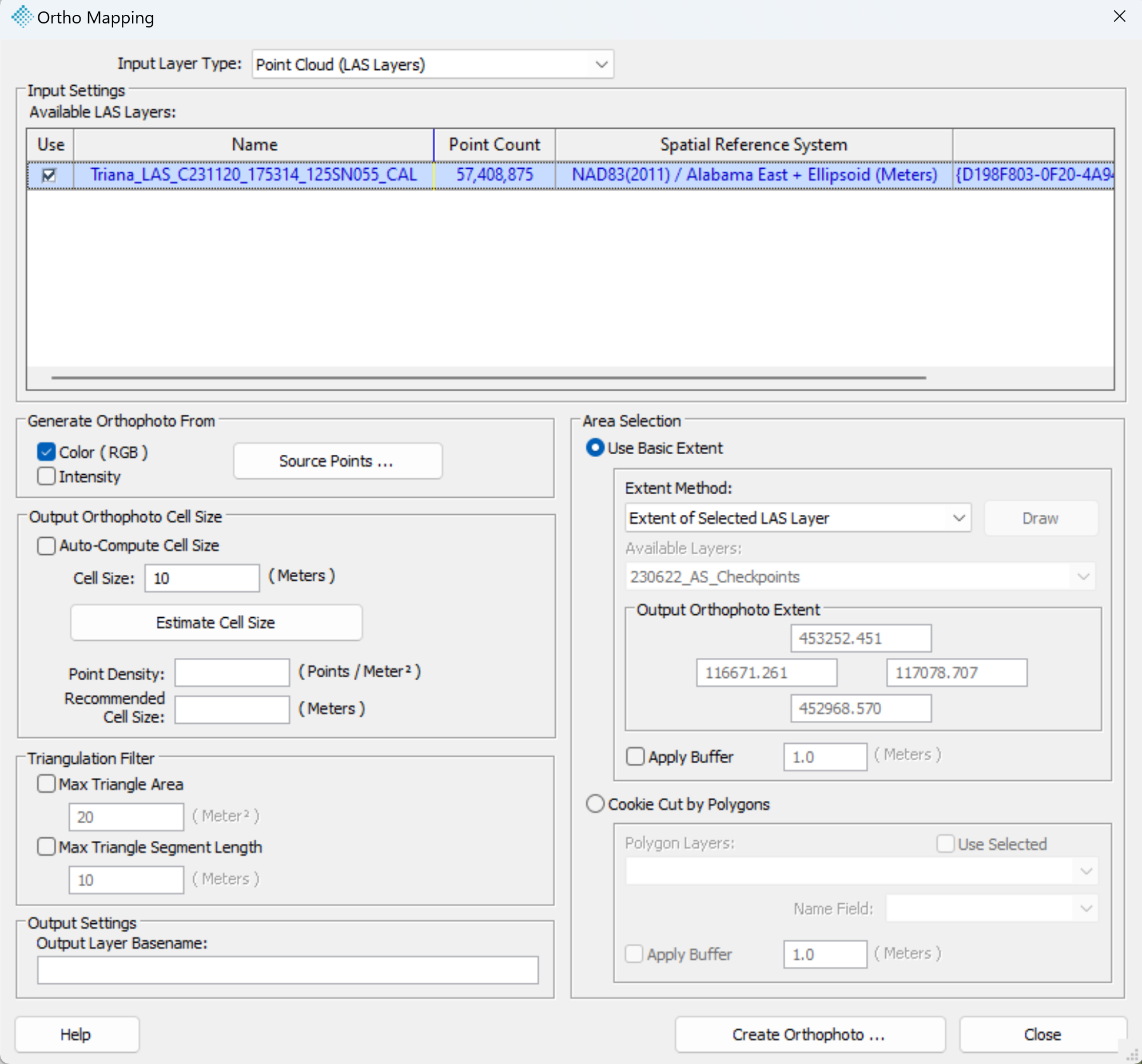This screenshot has height=1064, width=1142.
Task: Click the Estimate Cell Size button
Action: (x=216, y=623)
